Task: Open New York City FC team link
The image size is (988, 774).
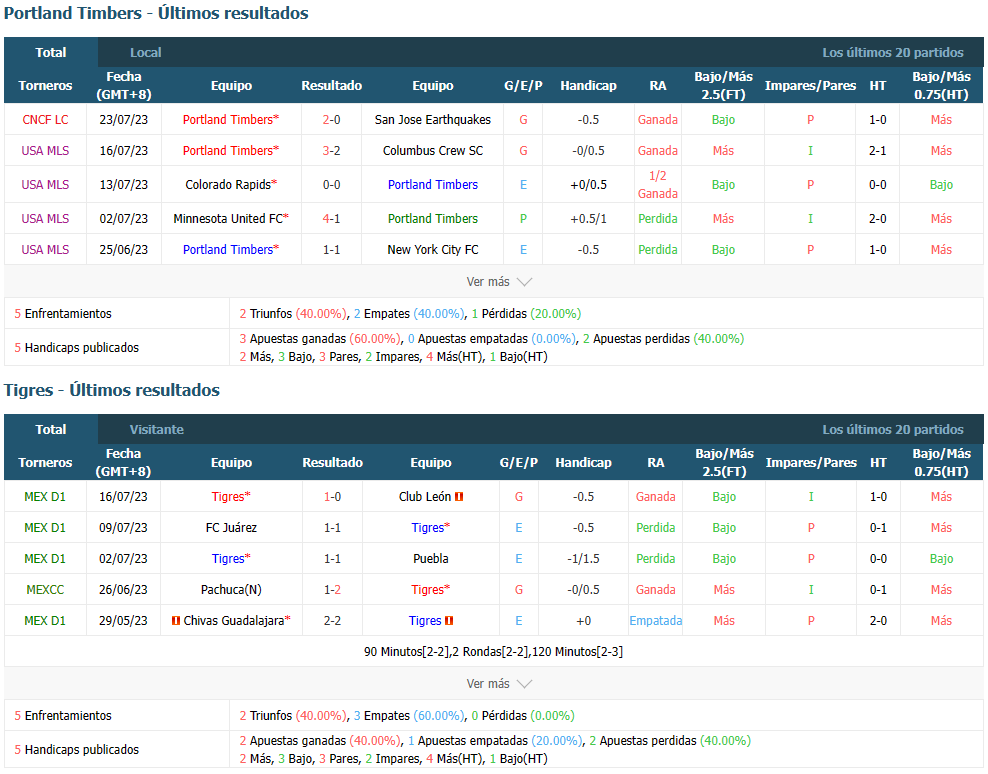Action: [432, 250]
